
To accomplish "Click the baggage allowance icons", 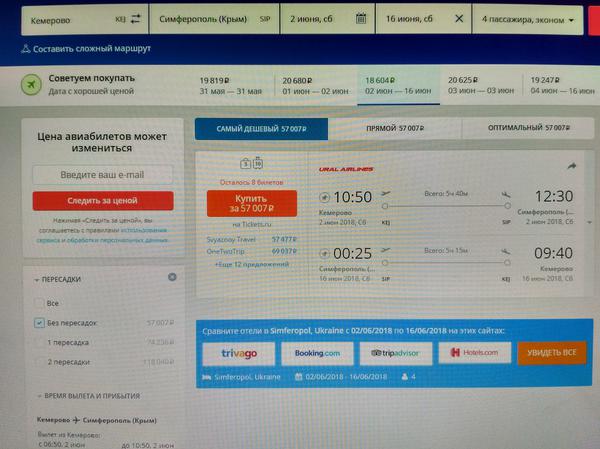I will (250, 163).
